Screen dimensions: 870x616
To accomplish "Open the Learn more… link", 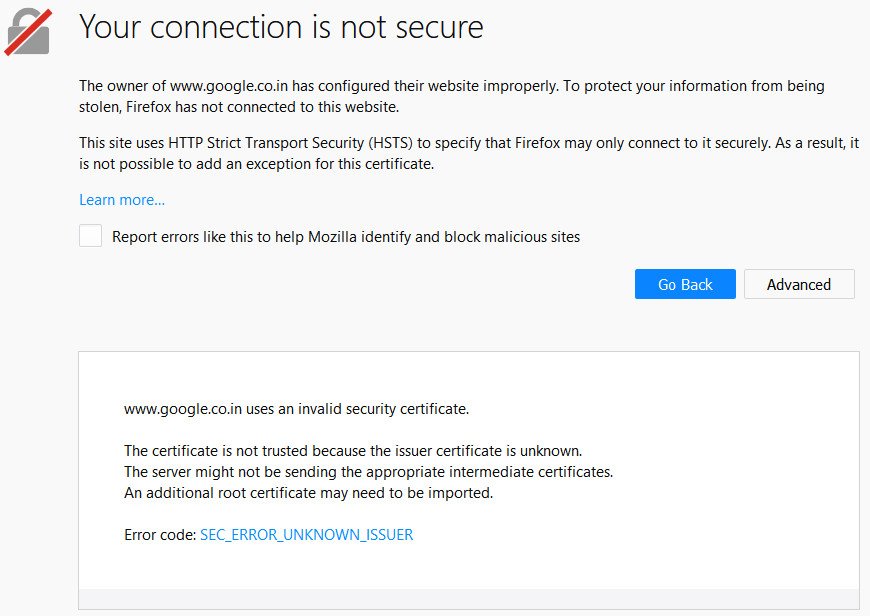I will 122,200.
